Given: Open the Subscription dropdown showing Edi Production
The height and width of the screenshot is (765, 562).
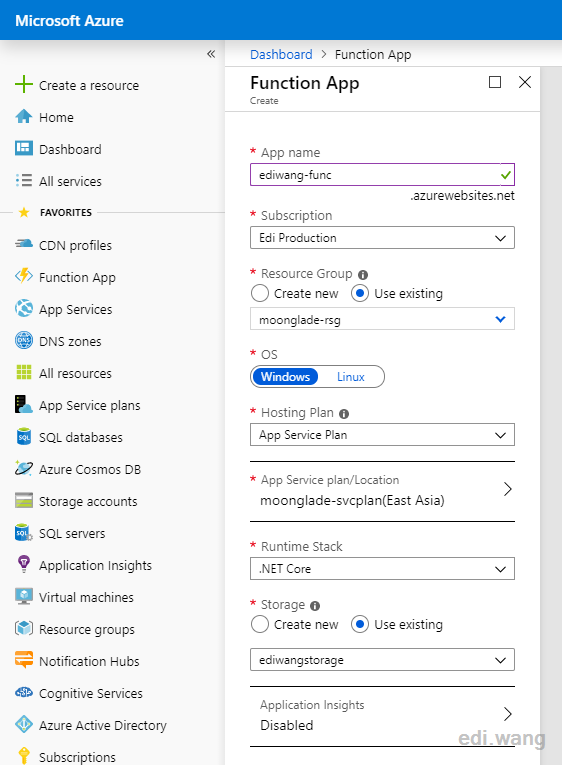Looking at the screenshot, I should pyautogui.click(x=382, y=238).
